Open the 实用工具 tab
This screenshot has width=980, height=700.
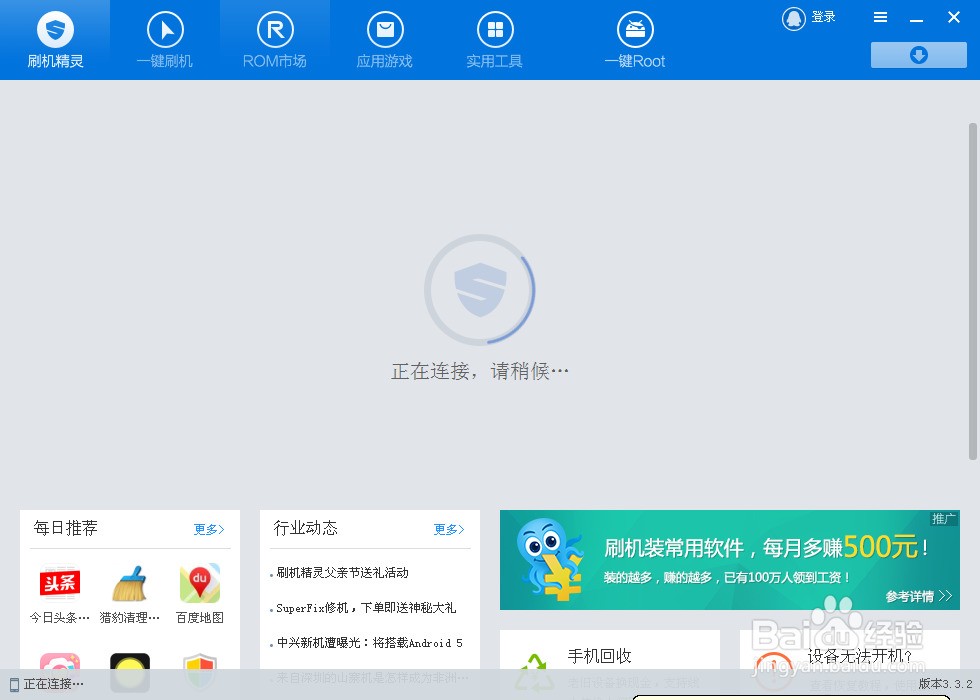(x=495, y=40)
